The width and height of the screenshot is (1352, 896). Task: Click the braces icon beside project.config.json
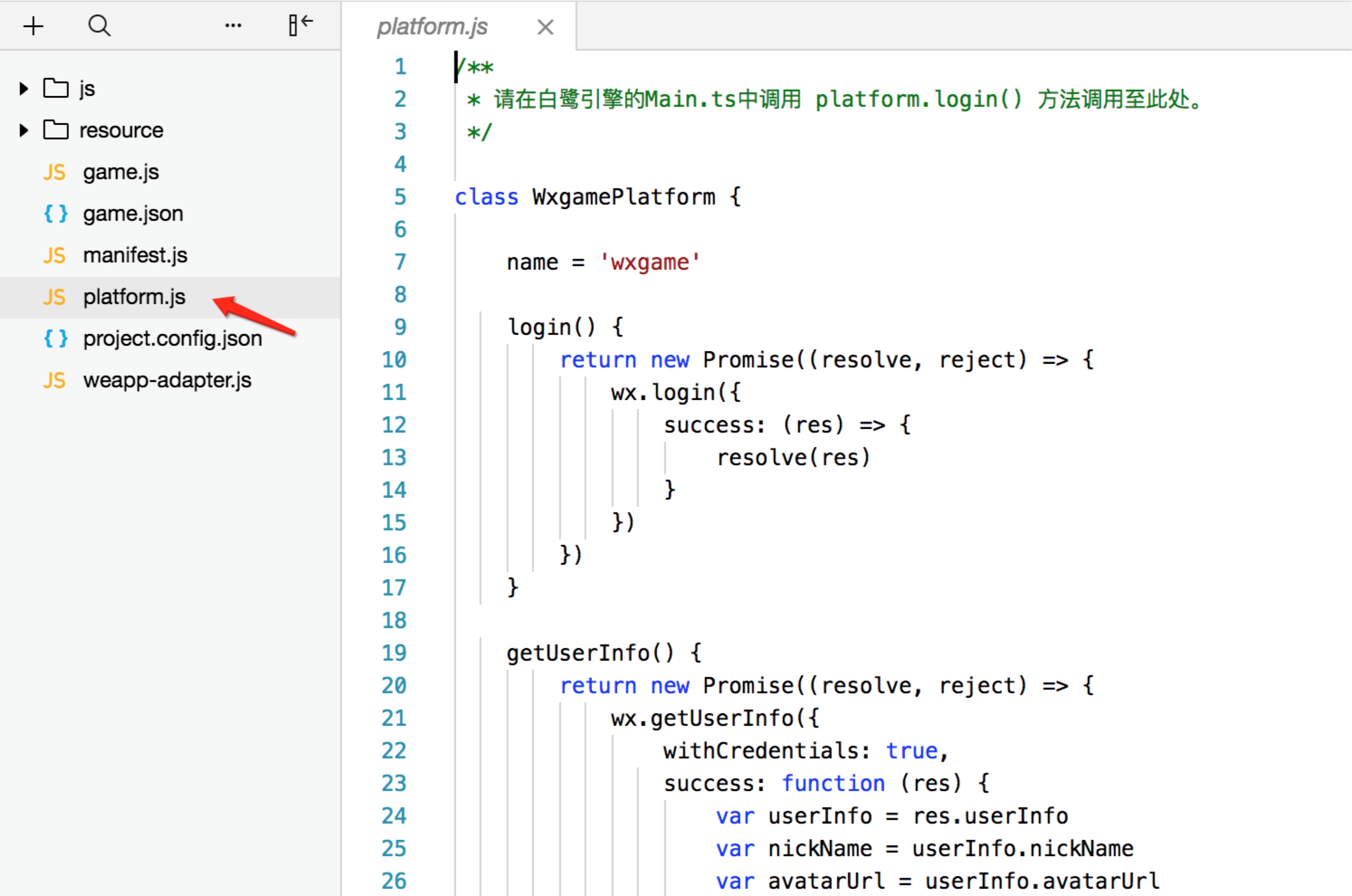pos(55,339)
